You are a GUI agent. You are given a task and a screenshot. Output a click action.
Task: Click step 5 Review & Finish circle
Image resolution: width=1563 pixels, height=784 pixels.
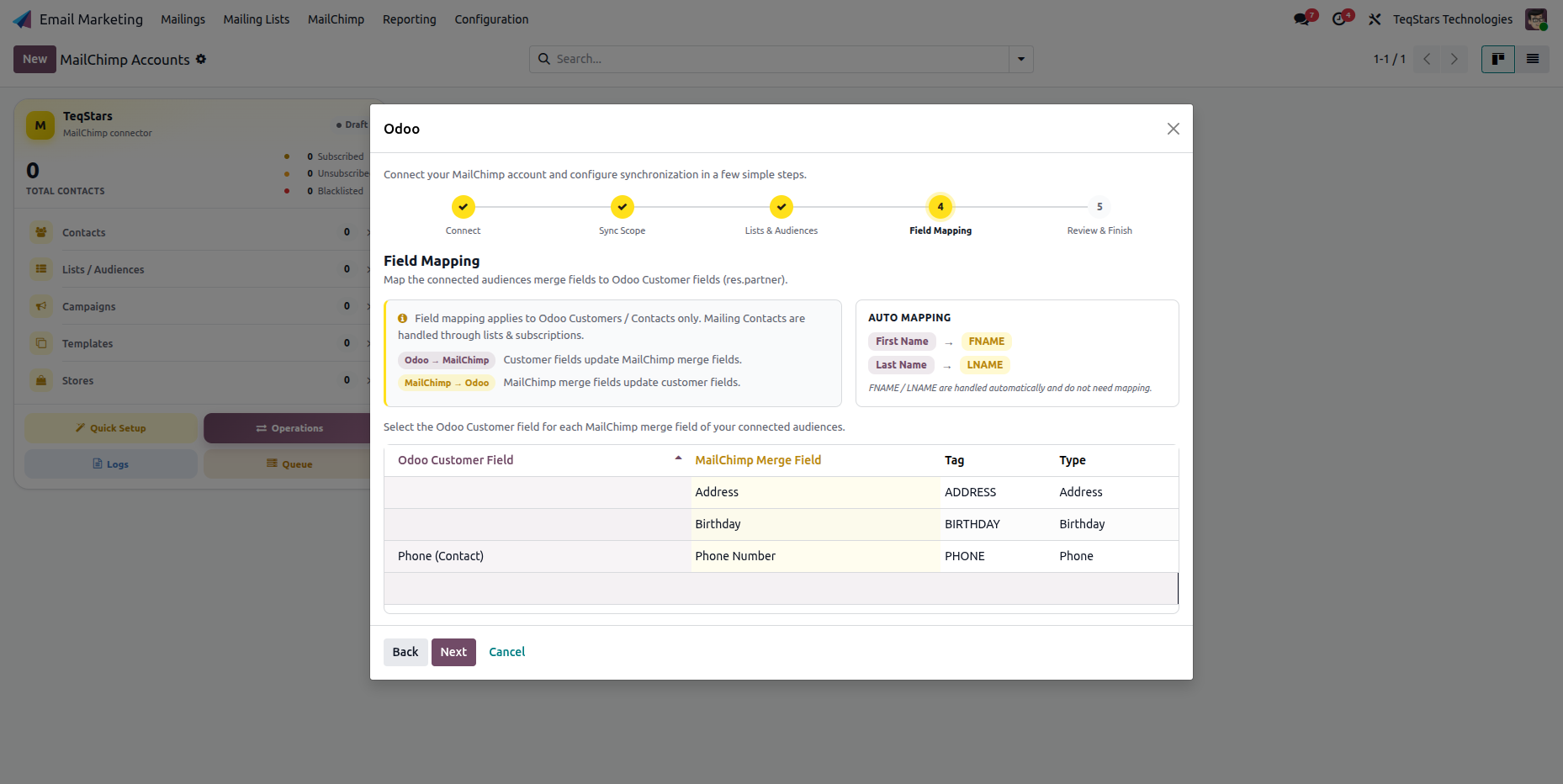pos(1099,207)
